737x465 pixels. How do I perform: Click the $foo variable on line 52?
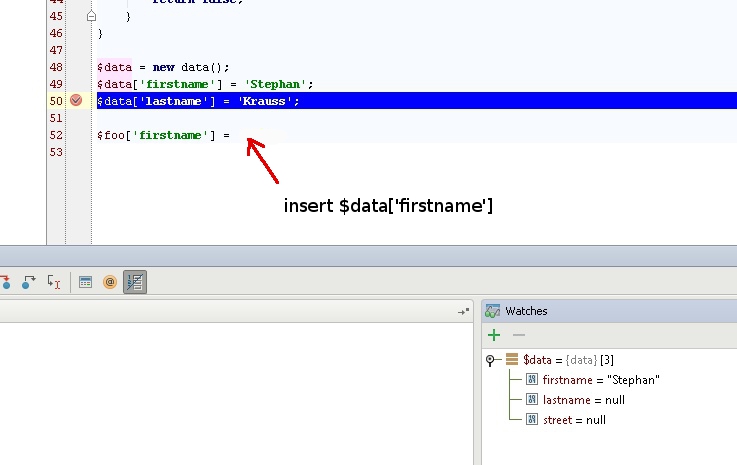111,135
